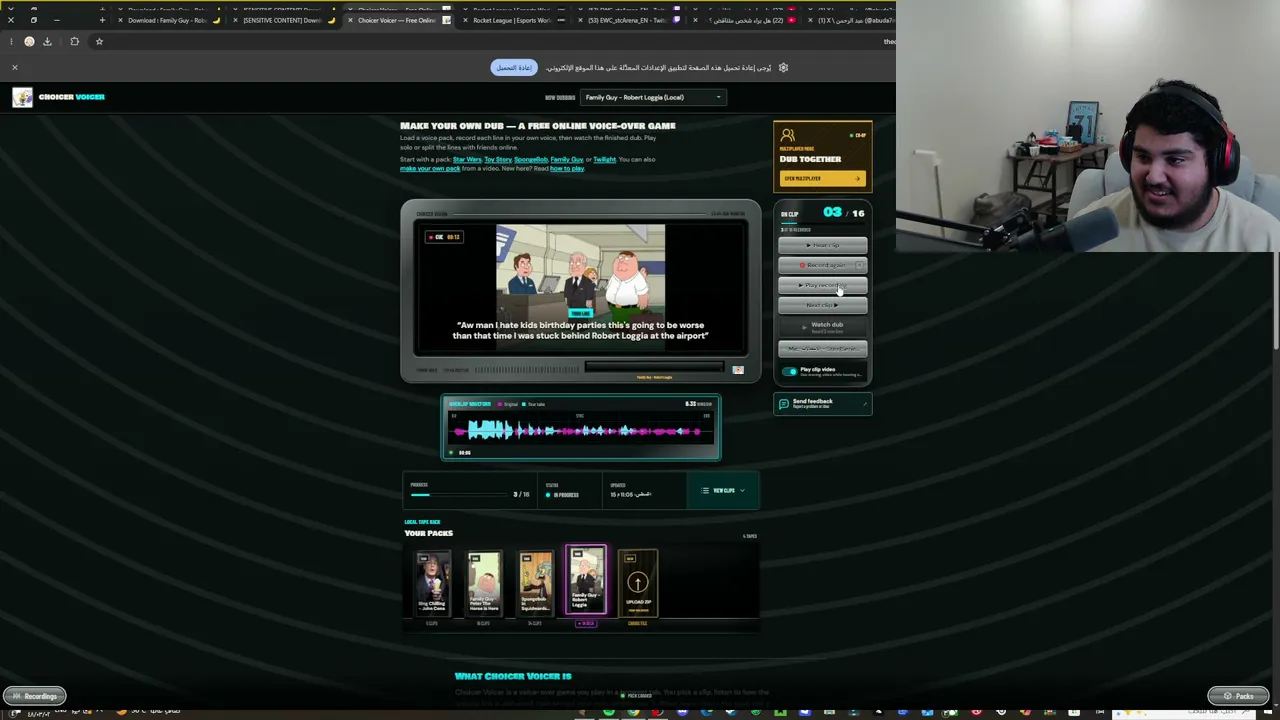The image size is (1280, 720).
Task: Click the Upload ZIP tape card
Action: coord(637,582)
